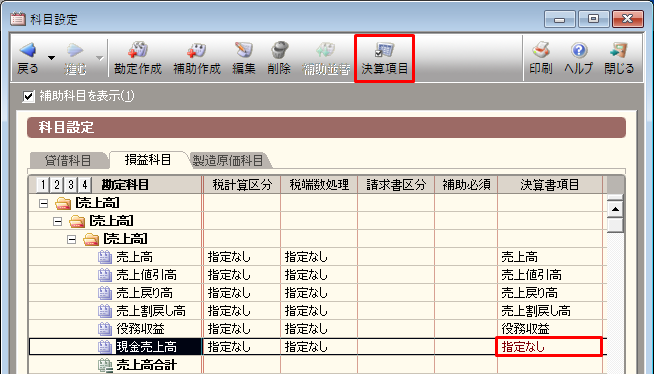Switch to the 貸借科目 tab
This screenshot has width=654, height=374.
point(68,161)
